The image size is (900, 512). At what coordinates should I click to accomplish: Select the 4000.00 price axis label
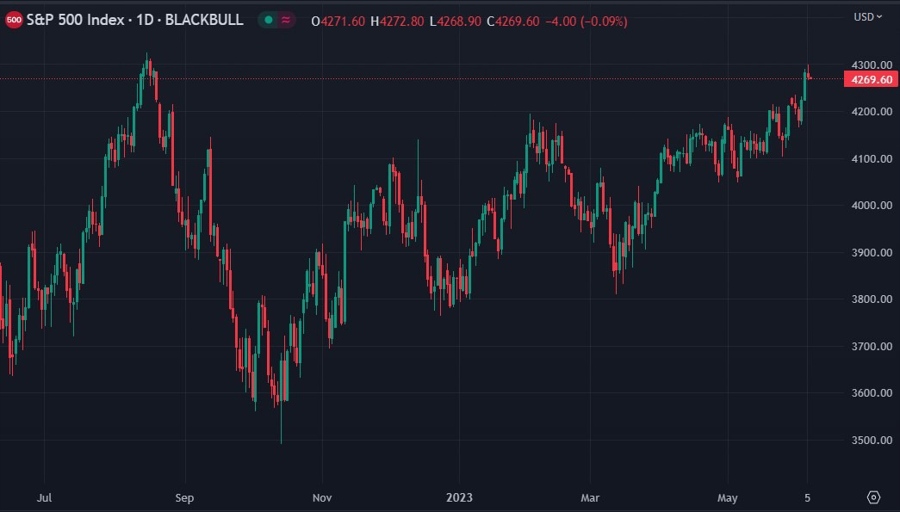[871, 205]
